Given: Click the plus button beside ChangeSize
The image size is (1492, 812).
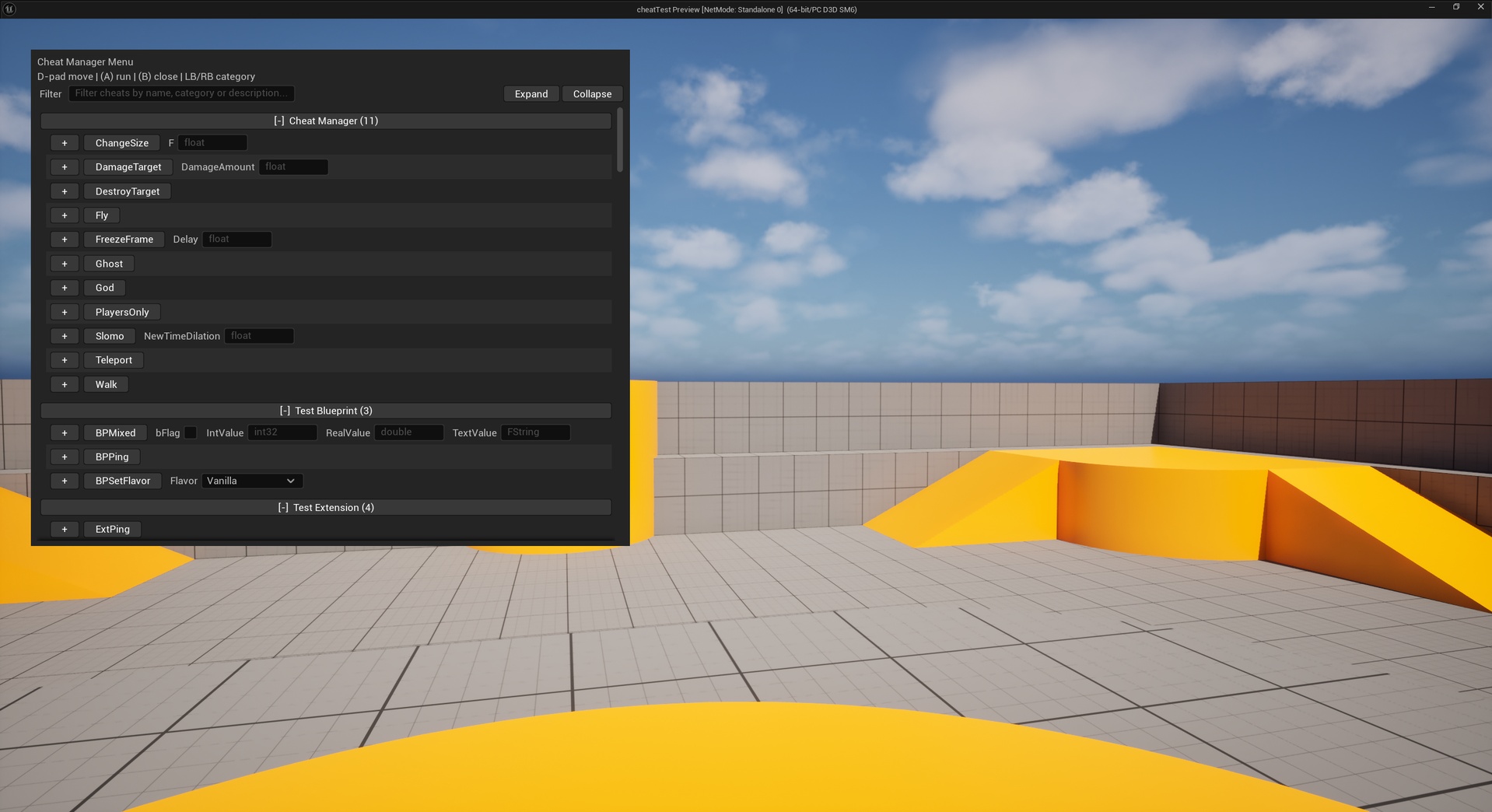Looking at the screenshot, I should 65,143.
